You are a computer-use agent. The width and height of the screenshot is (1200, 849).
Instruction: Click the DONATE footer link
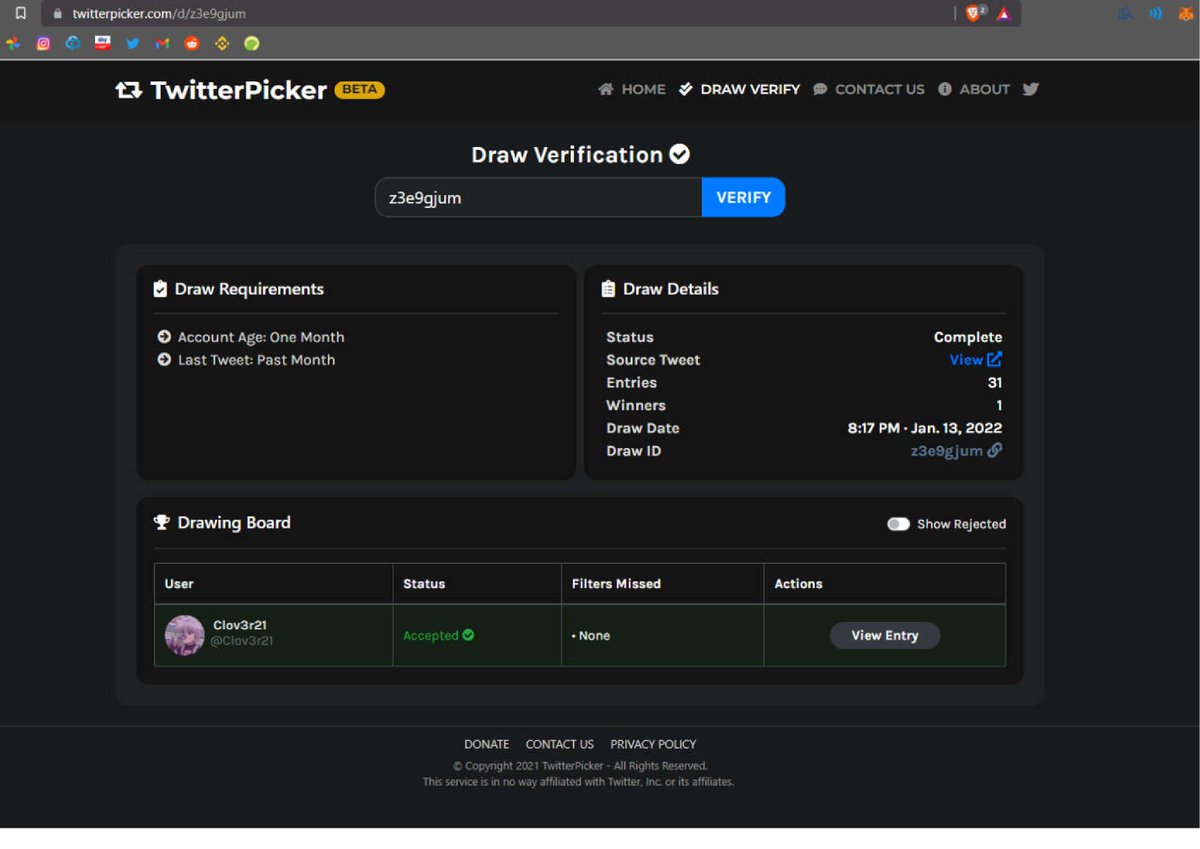487,744
